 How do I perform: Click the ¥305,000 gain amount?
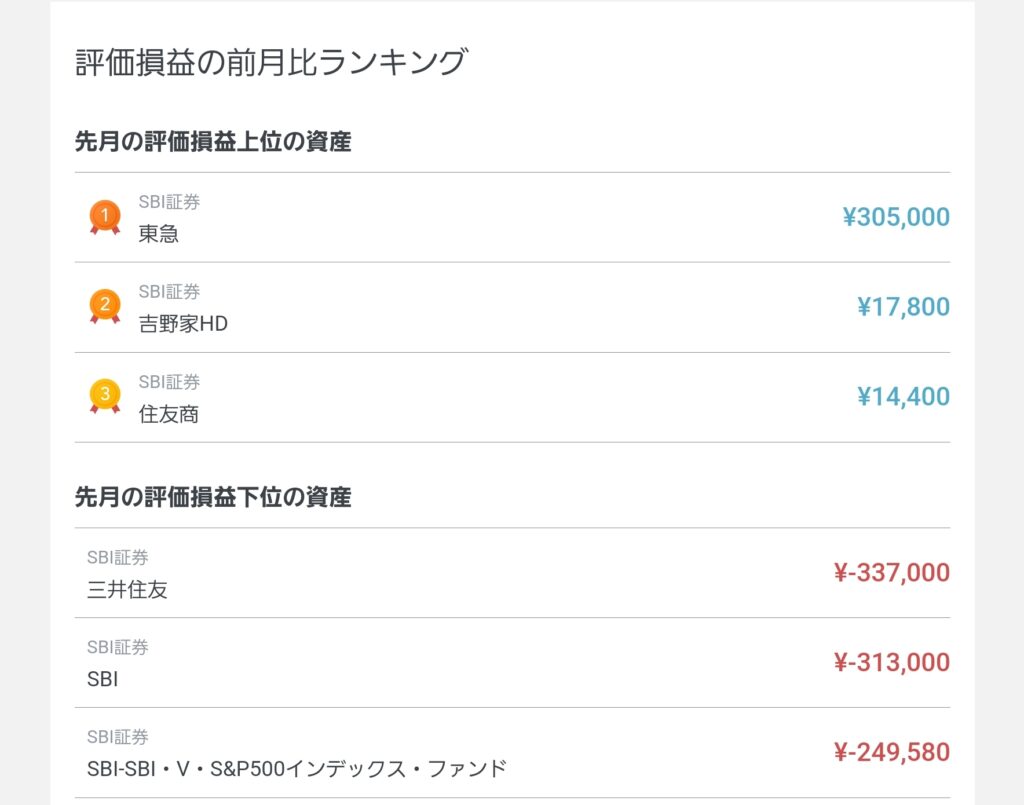[x=896, y=217]
